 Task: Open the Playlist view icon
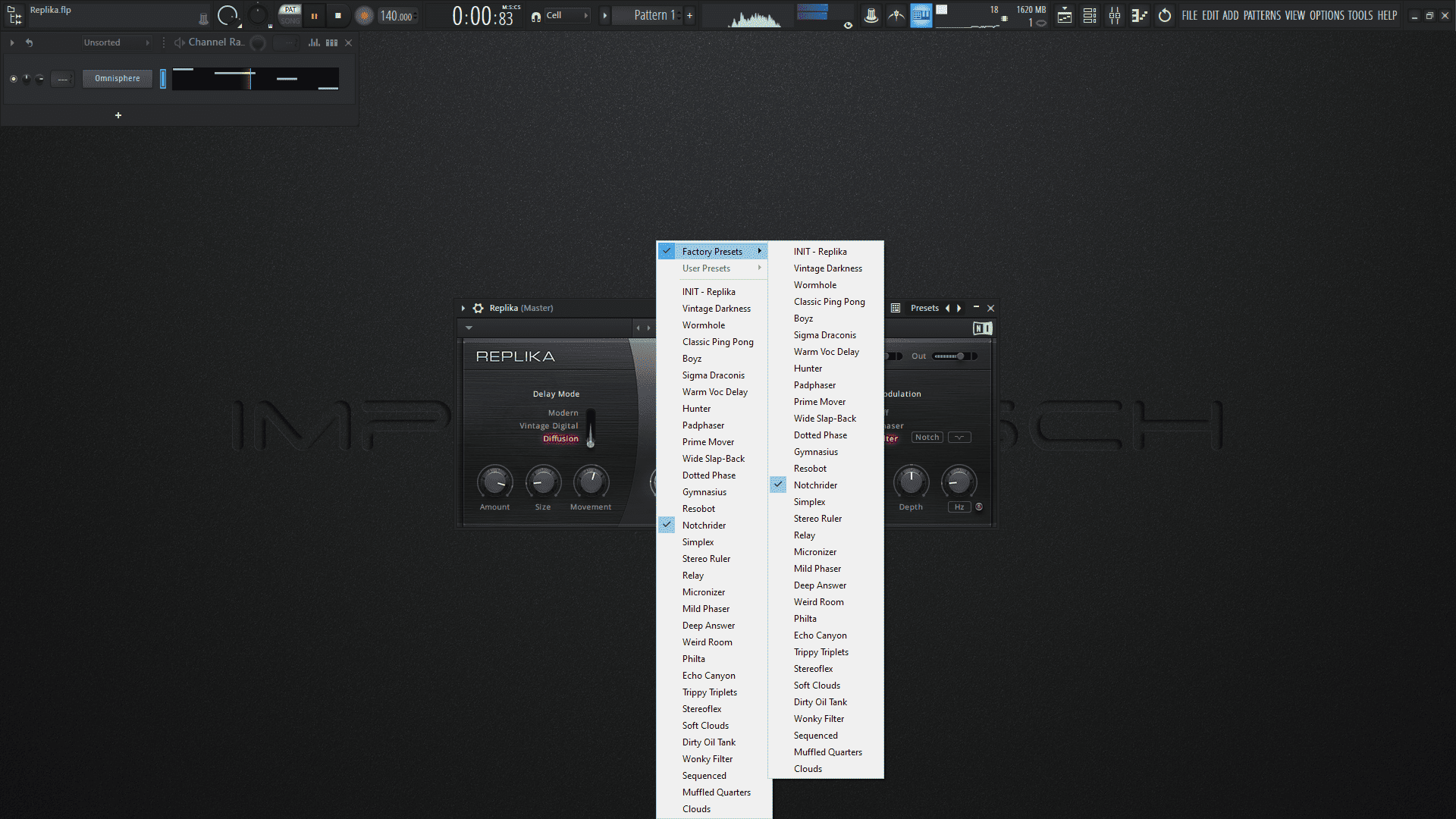1065,16
